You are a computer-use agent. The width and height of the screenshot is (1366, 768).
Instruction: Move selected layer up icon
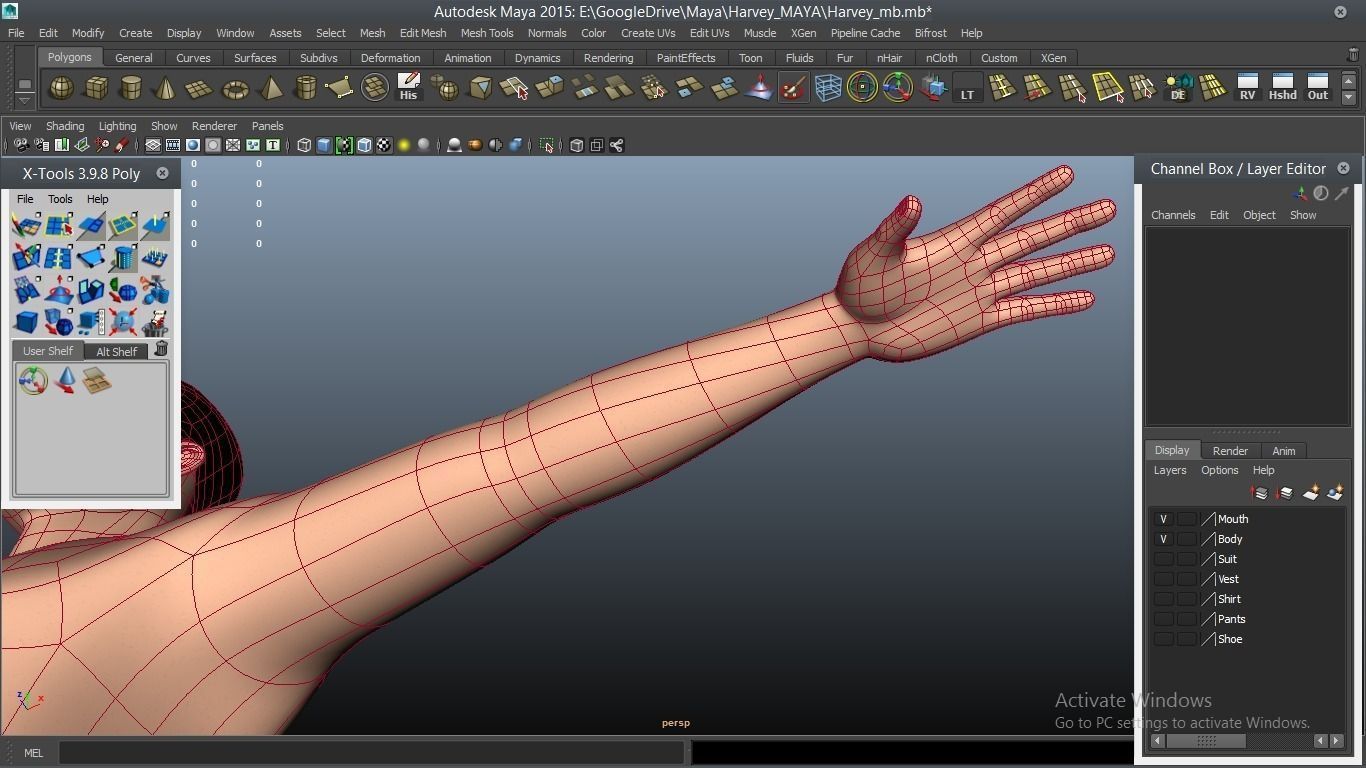(x=1259, y=492)
